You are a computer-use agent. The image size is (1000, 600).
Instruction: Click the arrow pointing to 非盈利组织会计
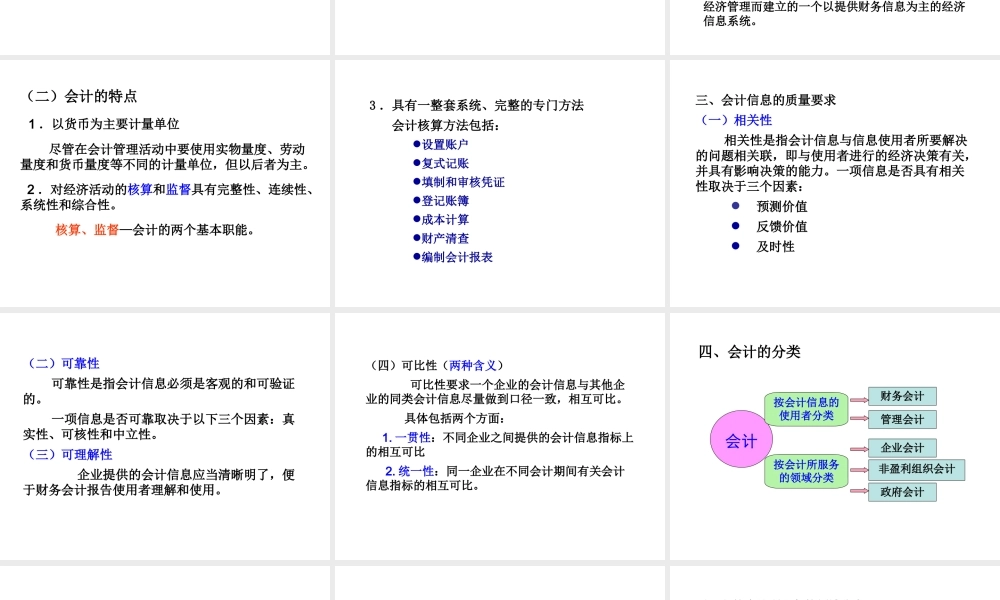coord(860,469)
